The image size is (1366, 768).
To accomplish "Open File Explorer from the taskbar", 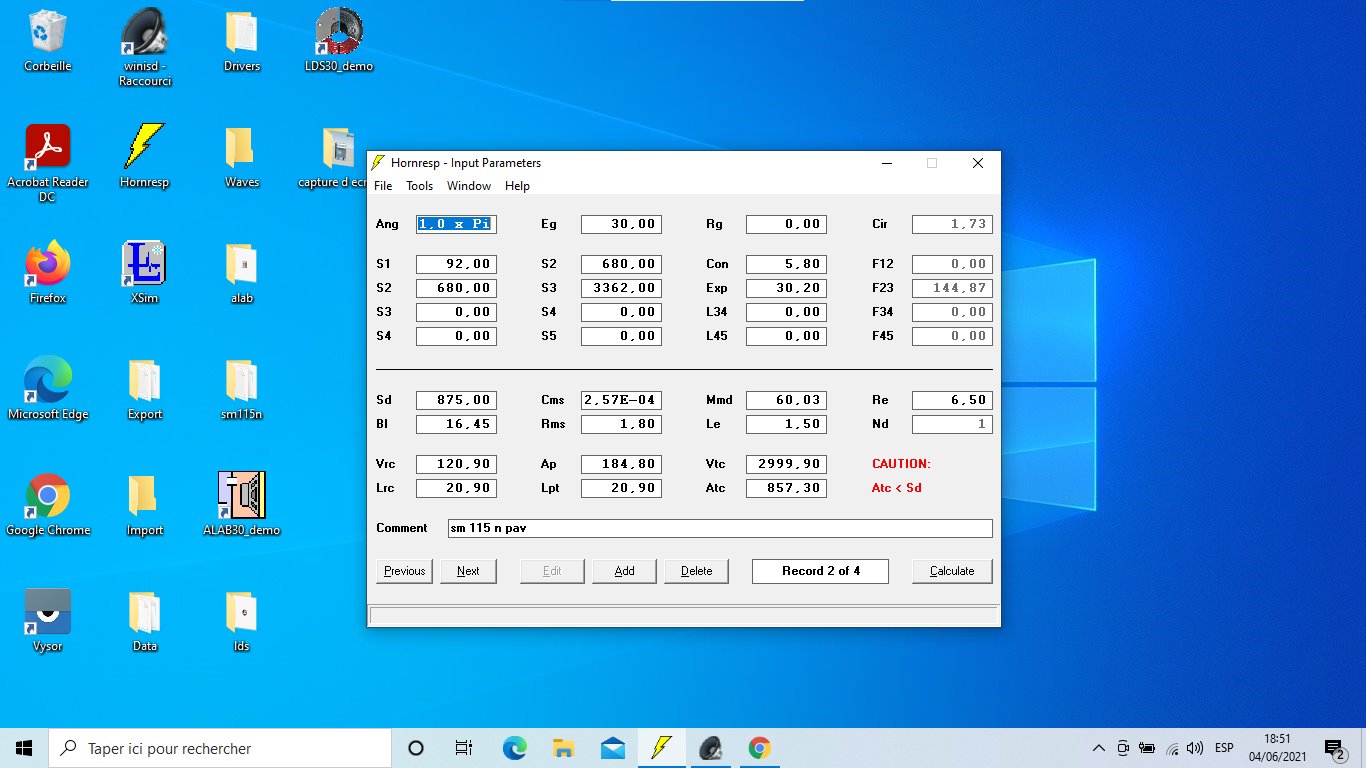I will pos(563,748).
